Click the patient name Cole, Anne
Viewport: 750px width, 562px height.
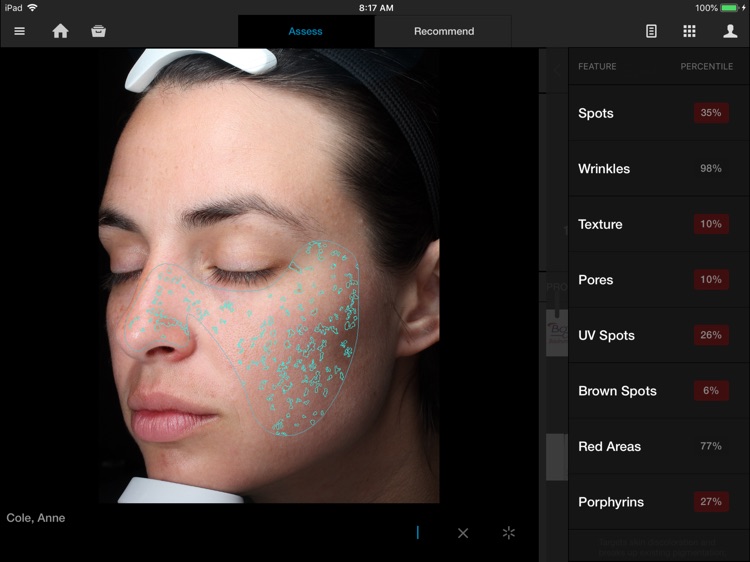click(36, 518)
